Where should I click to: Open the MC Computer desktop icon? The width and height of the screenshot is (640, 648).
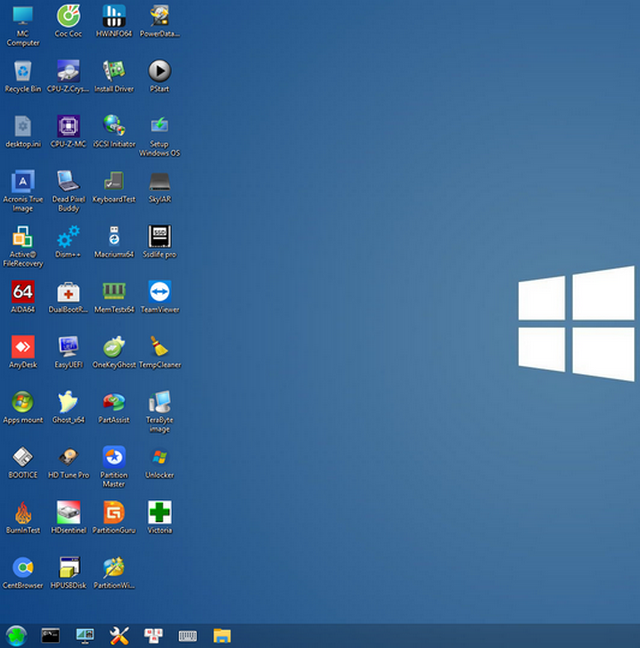23,25
